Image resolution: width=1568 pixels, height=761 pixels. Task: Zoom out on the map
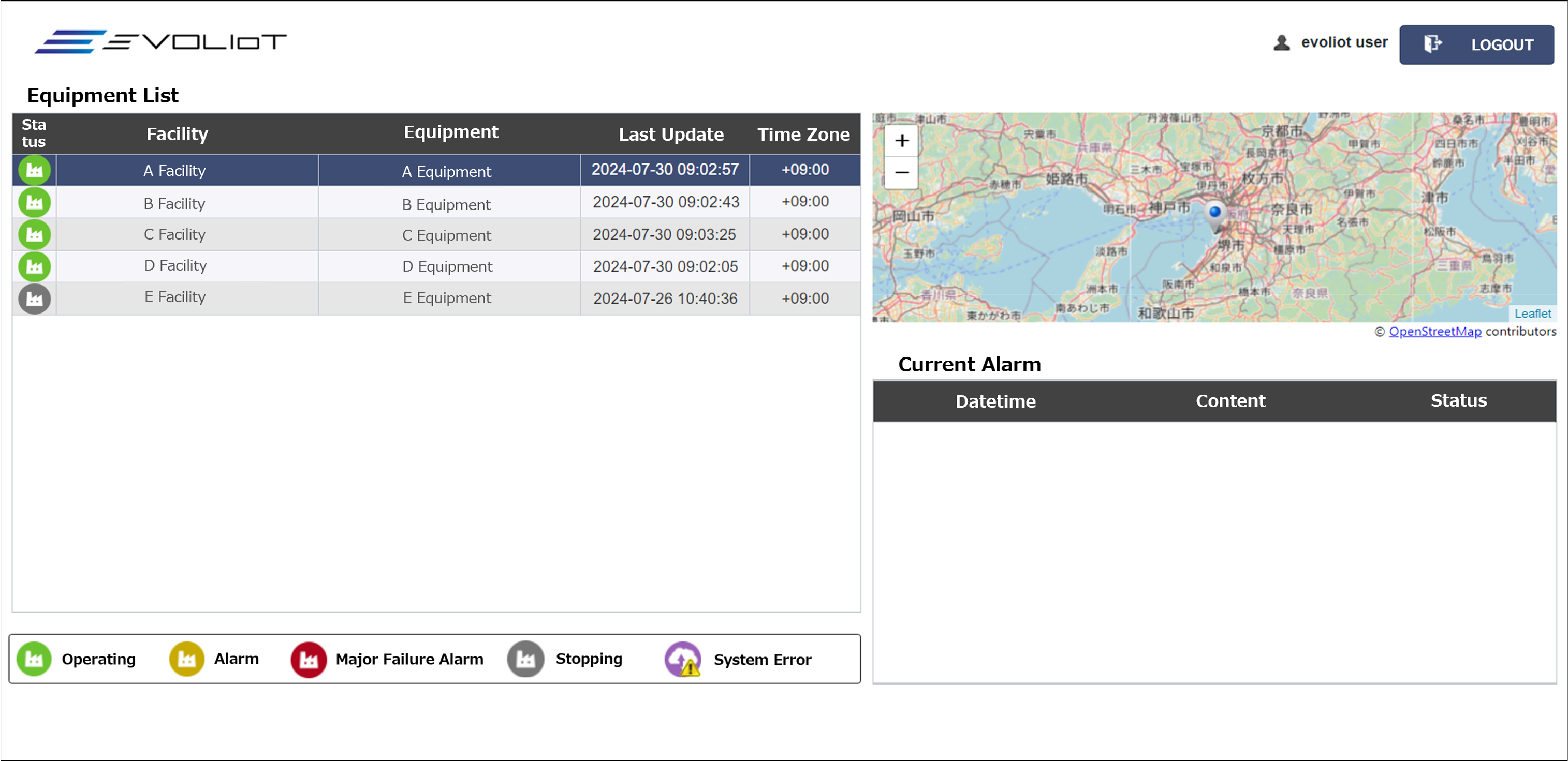tap(901, 173)
